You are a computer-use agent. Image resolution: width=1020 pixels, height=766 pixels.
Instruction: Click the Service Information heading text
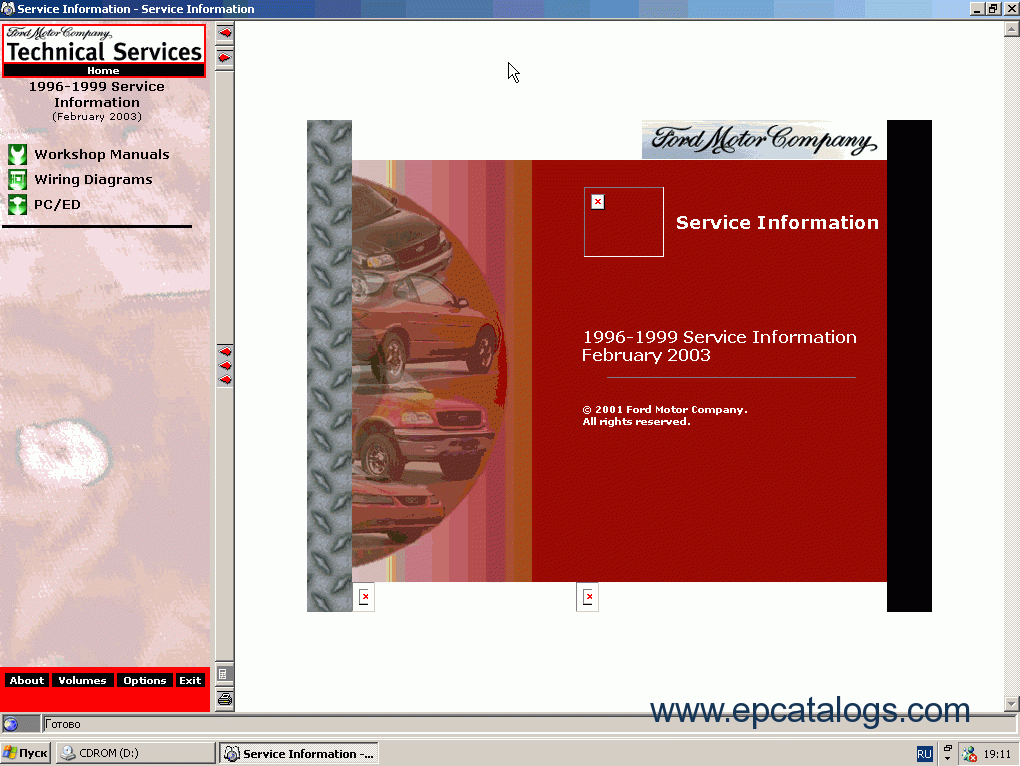(x=777, y=222)
